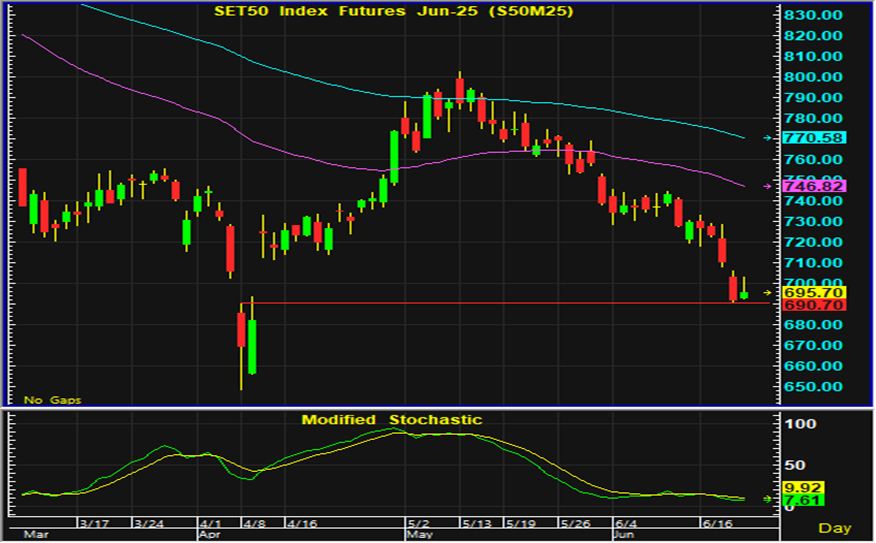The height and width of the screenshot is (543, 876).
Task: Click the 'May' month label
Action: (x=420, y=535)
